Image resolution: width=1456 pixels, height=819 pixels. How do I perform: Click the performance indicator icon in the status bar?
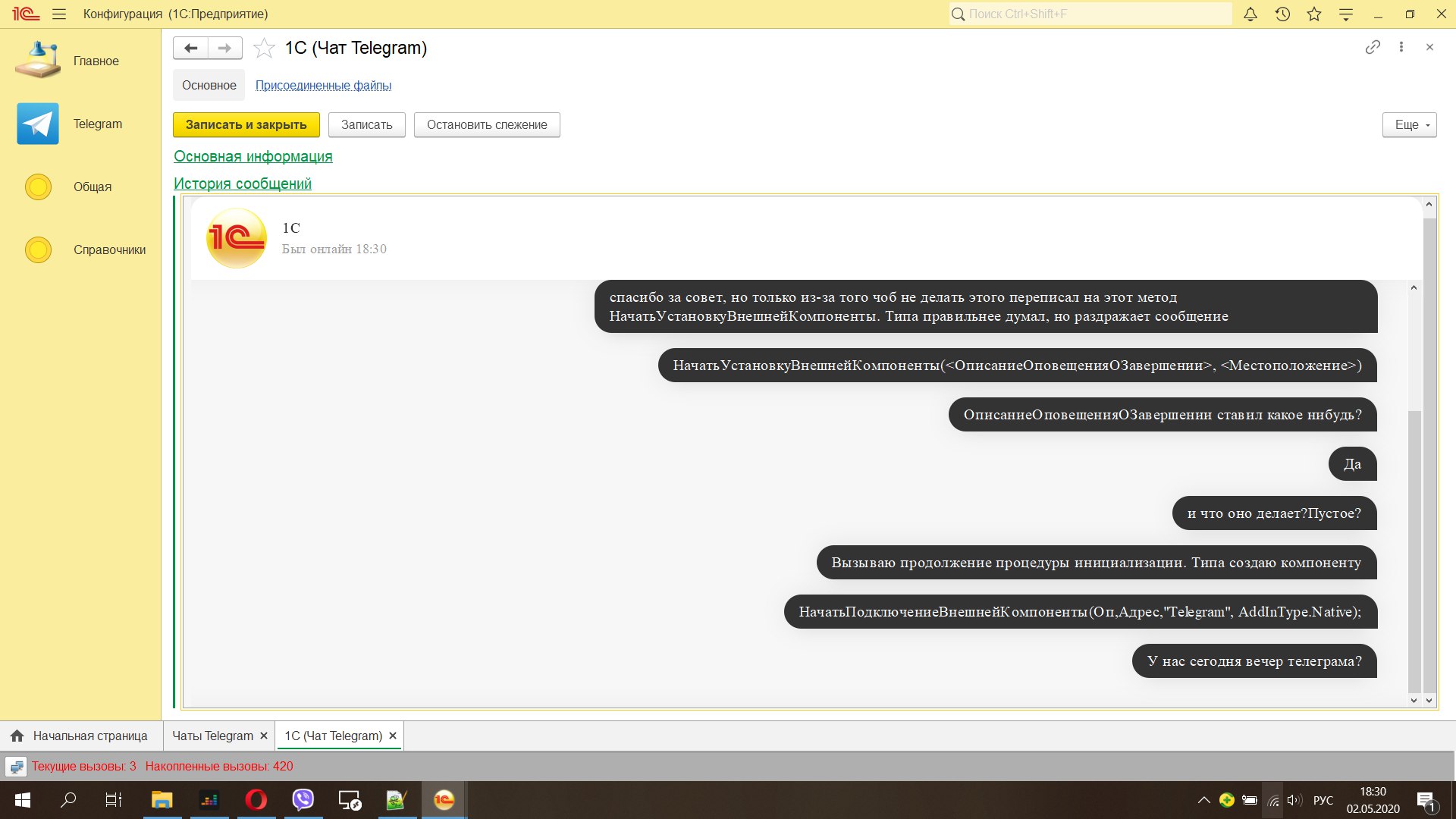pyautogui.click(x=16, y=767)
